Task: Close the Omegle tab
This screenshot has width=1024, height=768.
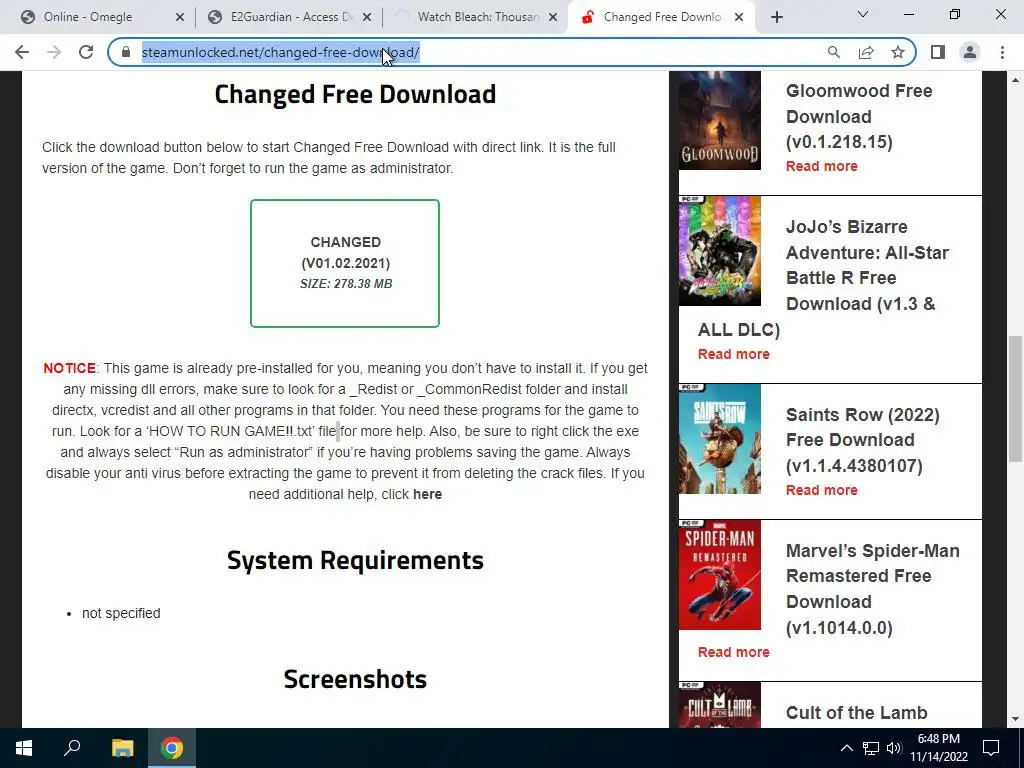Action: click(180, 18)
